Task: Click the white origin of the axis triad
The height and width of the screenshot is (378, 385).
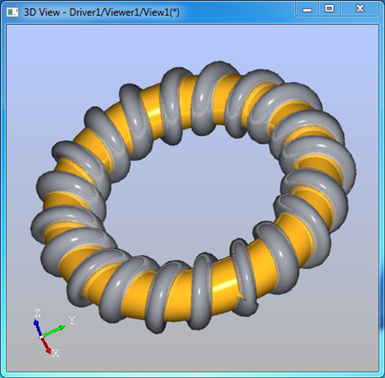Action: tap(41, 337)
